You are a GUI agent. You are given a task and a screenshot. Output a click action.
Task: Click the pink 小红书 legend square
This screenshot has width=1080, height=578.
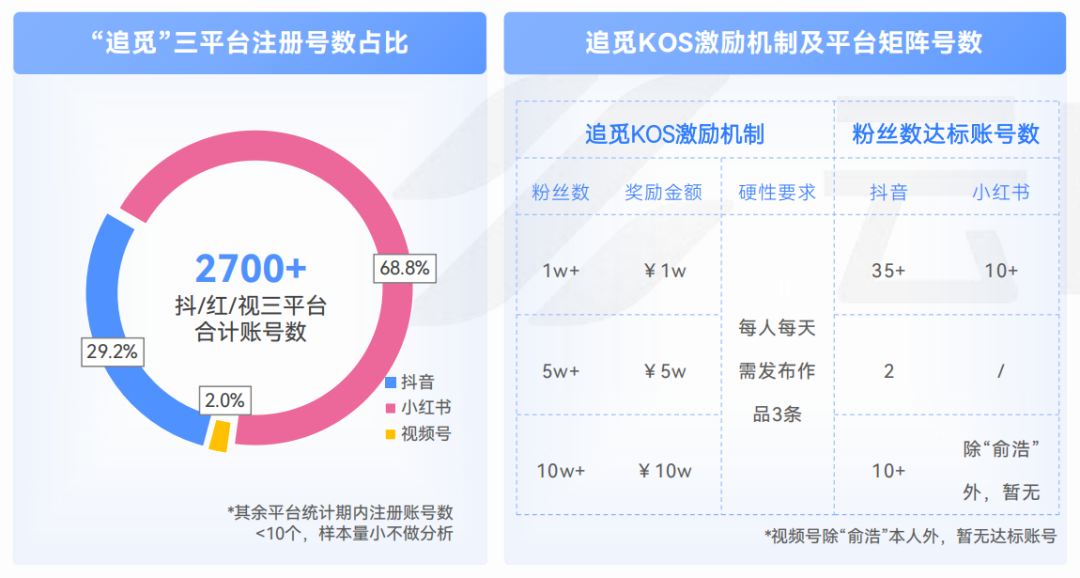tap(391, 408)
